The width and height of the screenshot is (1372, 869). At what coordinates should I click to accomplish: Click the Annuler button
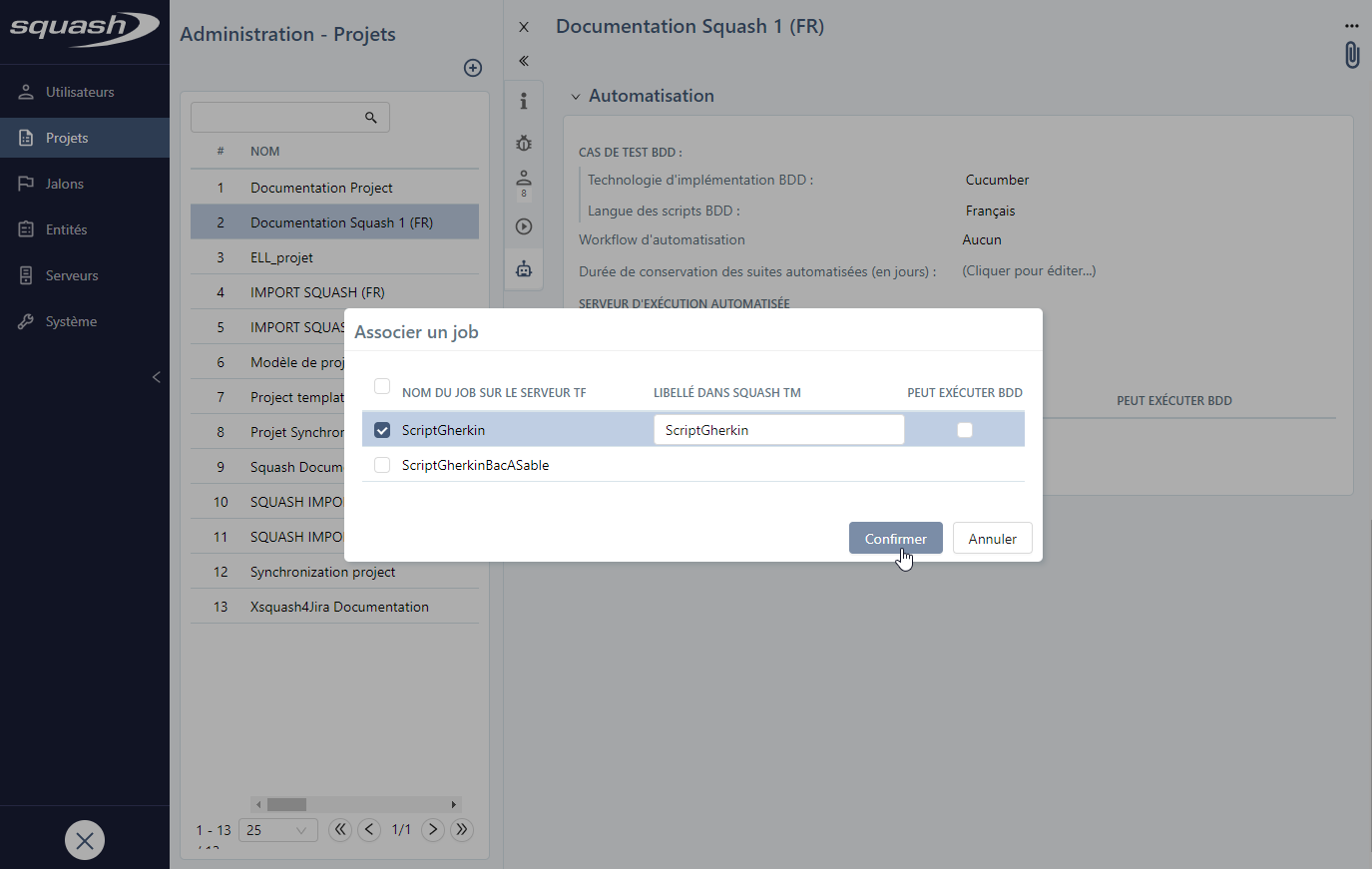pos(992,539)
